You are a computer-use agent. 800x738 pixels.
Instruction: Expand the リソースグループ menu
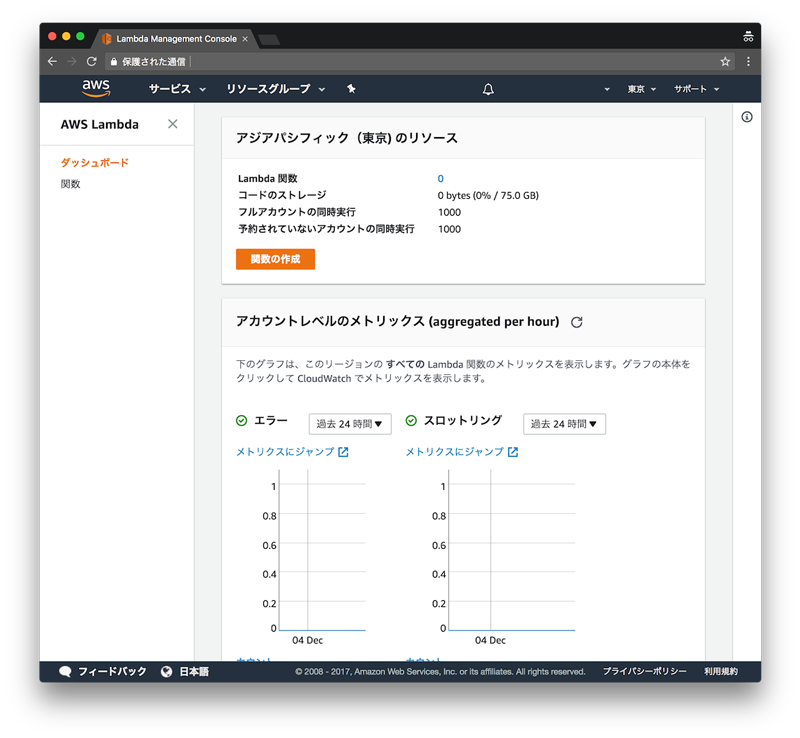coord(276,89)
